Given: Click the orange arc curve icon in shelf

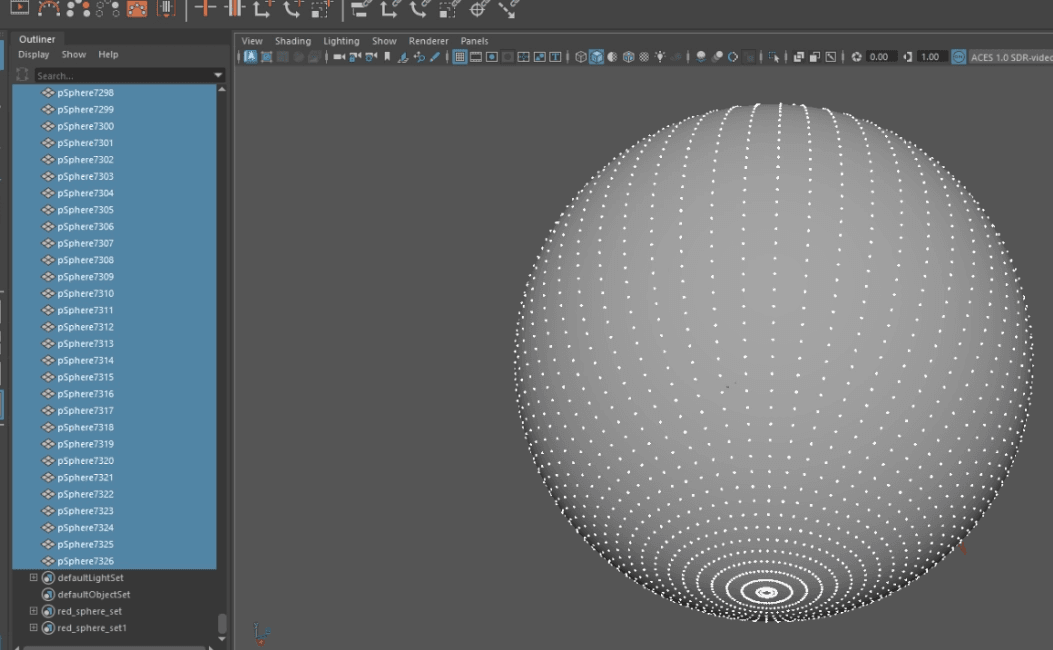Looking at the screenshot, I should [48, 9].
